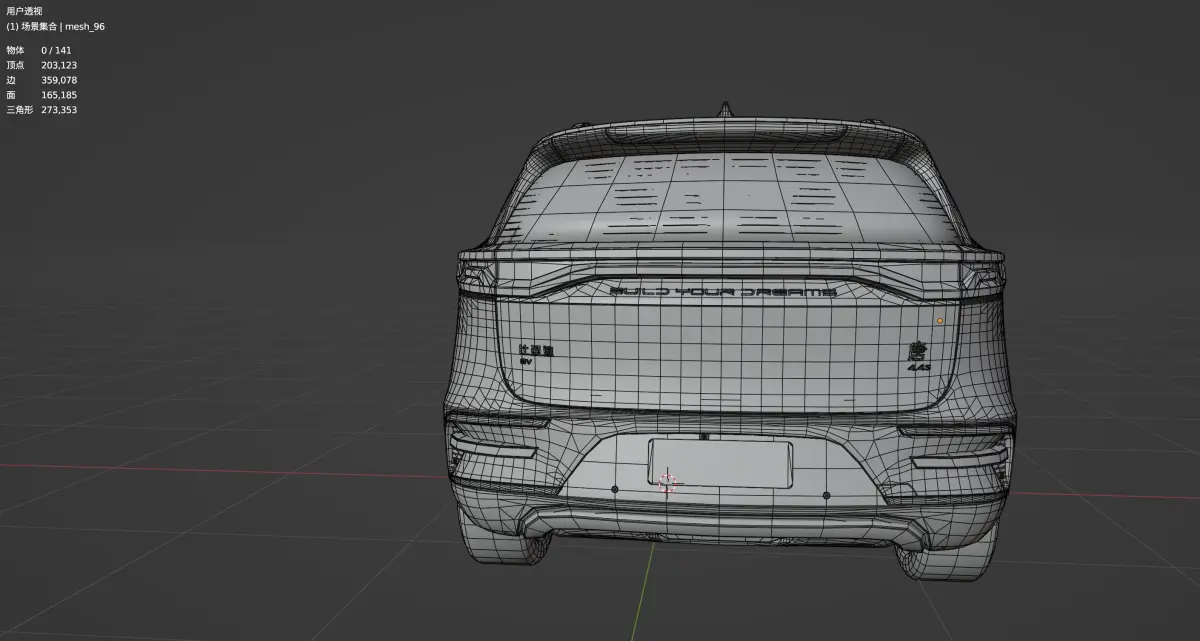This screenshot has width=1200, height=641.
Task: Click the 场景集合 | mesh_96 text
Action: pyautogui.click(x=62, y=27)
